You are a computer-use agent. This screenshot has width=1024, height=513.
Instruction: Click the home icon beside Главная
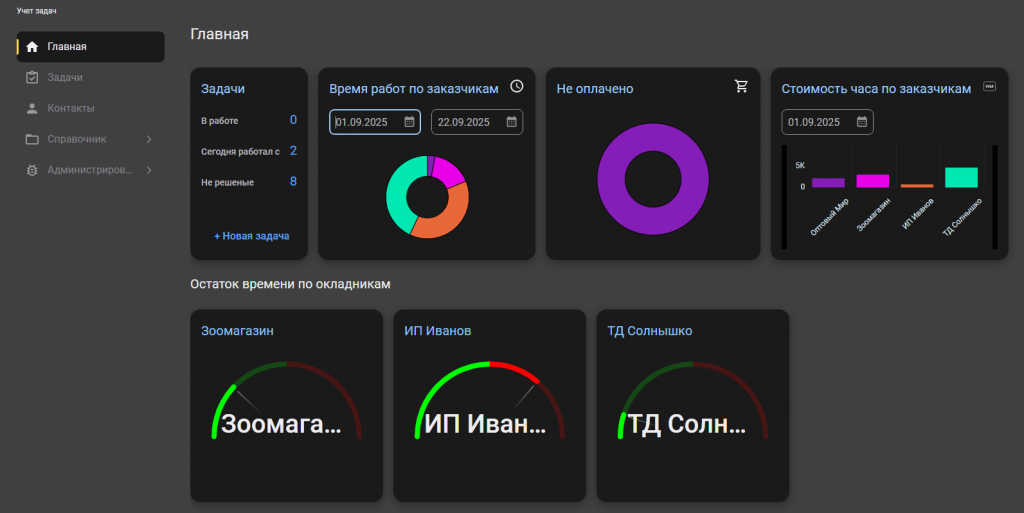click(32, 46)
